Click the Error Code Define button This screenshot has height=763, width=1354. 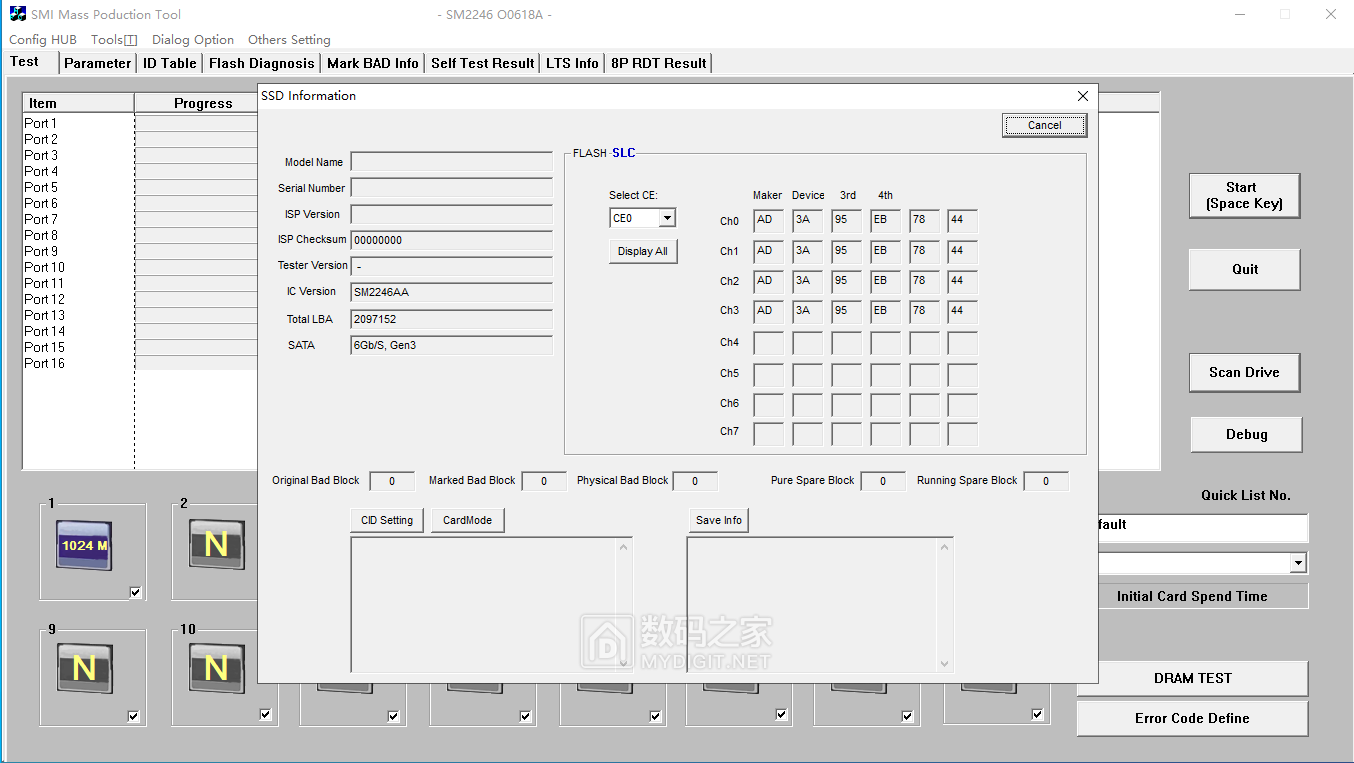coord(1192,718)
